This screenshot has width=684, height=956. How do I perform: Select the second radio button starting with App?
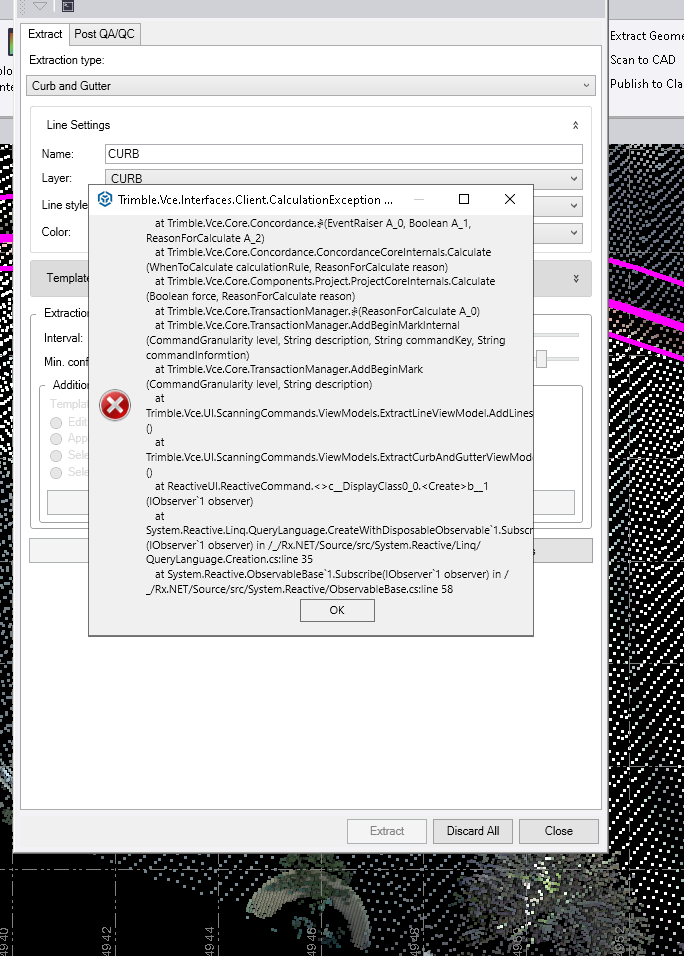click(x=56, y=439)
